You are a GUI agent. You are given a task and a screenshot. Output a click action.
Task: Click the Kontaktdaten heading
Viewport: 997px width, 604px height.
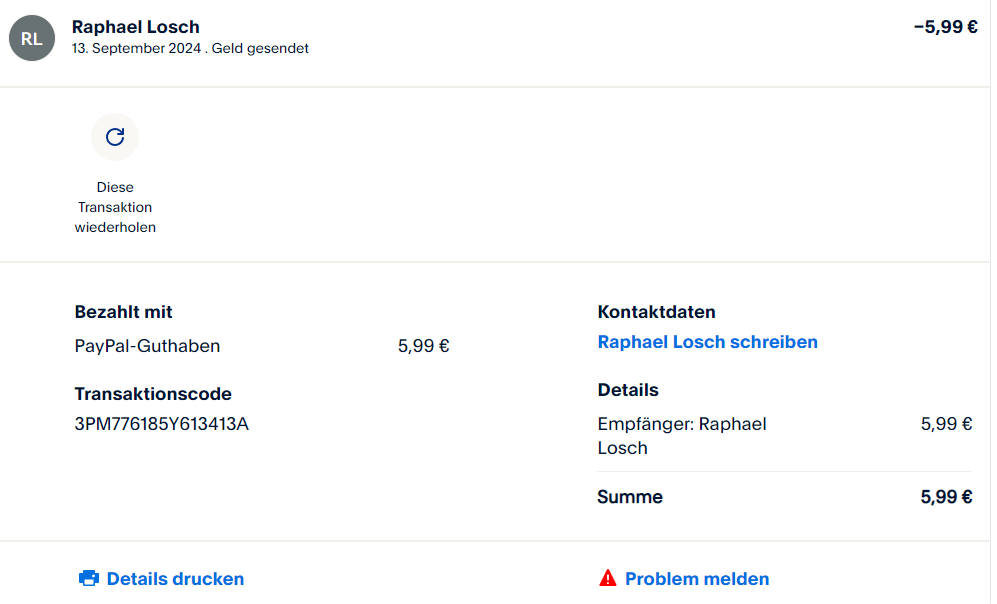click(657, 312)
